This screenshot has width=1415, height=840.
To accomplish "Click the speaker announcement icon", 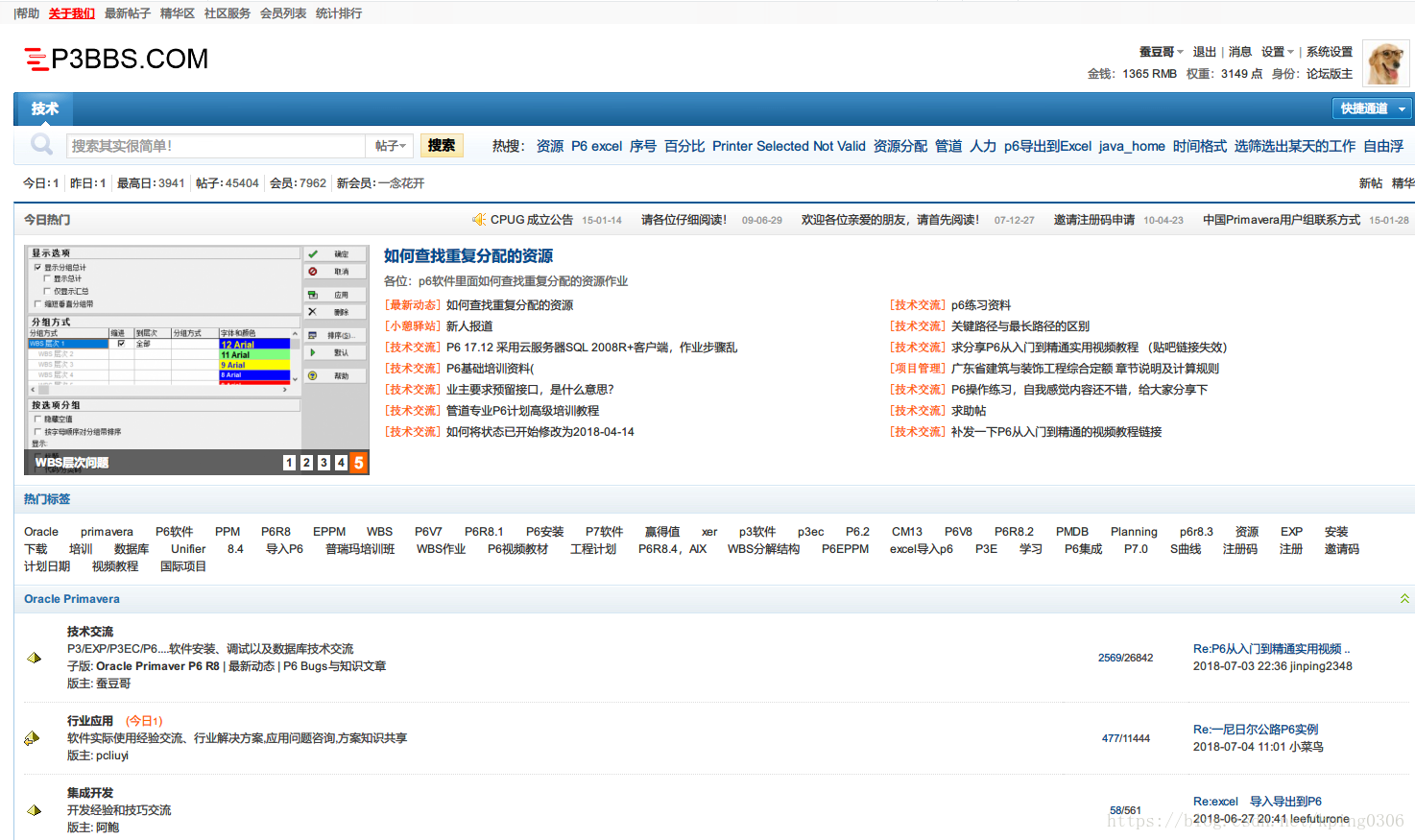I will pyautogui.click(x=478, y=220).
